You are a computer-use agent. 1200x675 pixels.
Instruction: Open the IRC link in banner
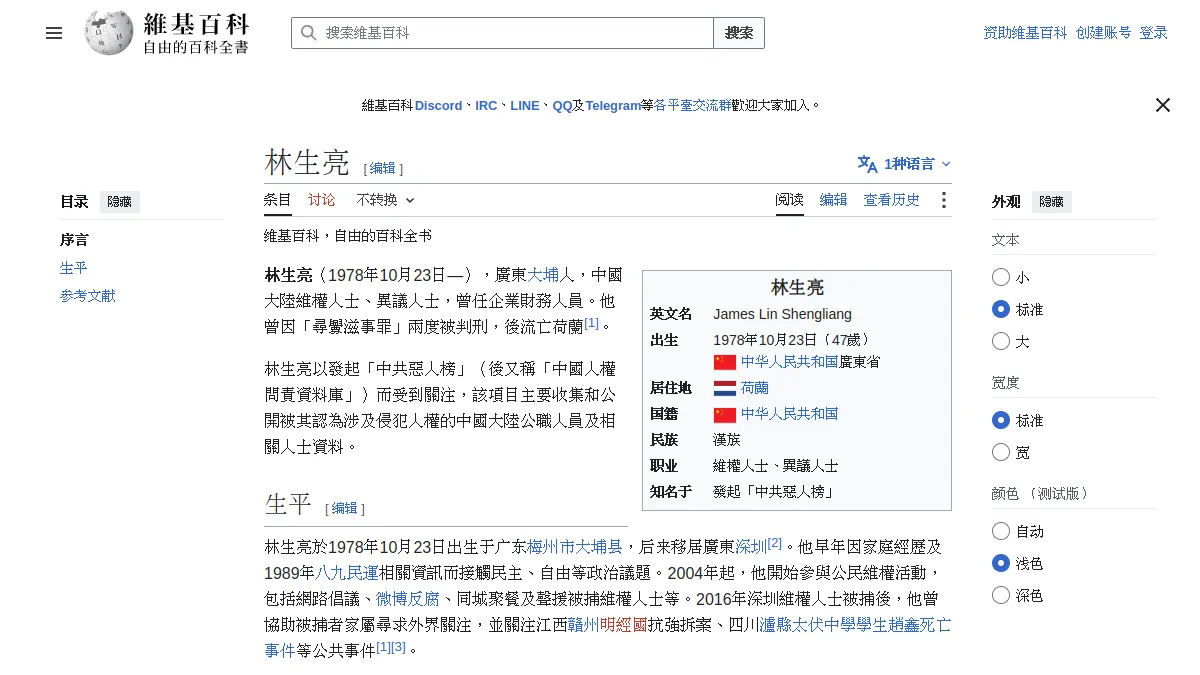click(486, 105)
